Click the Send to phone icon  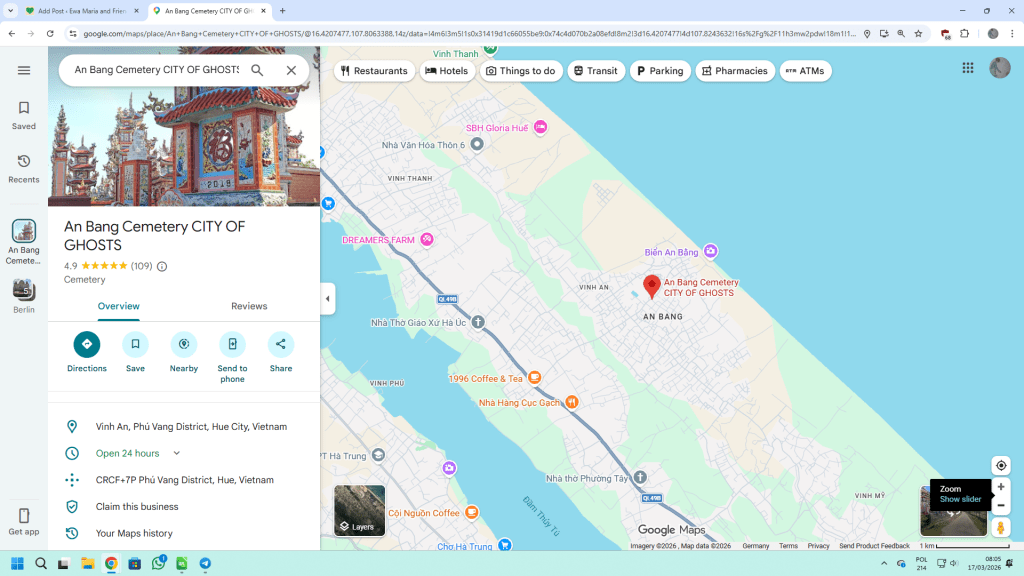coord(232,345)
